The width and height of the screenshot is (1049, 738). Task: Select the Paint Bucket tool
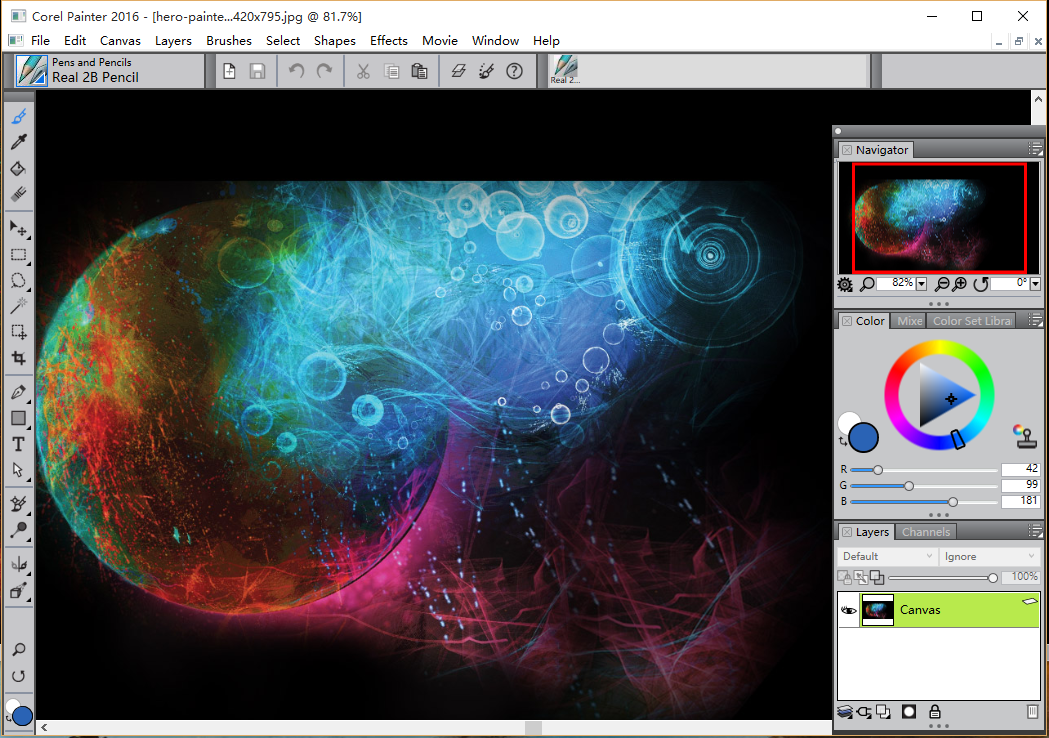(18, 169)
